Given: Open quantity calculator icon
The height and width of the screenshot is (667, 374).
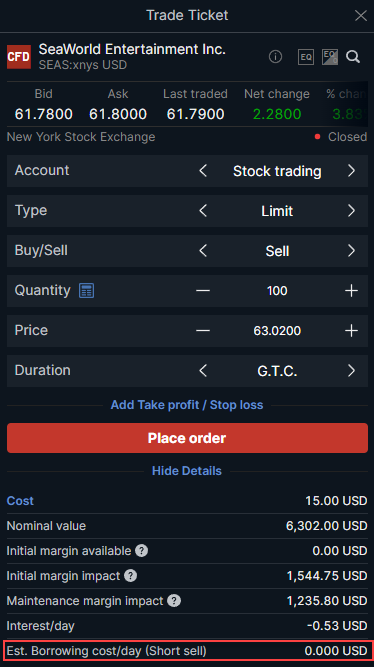Looking at the screenshot, I should coord(86,291).
